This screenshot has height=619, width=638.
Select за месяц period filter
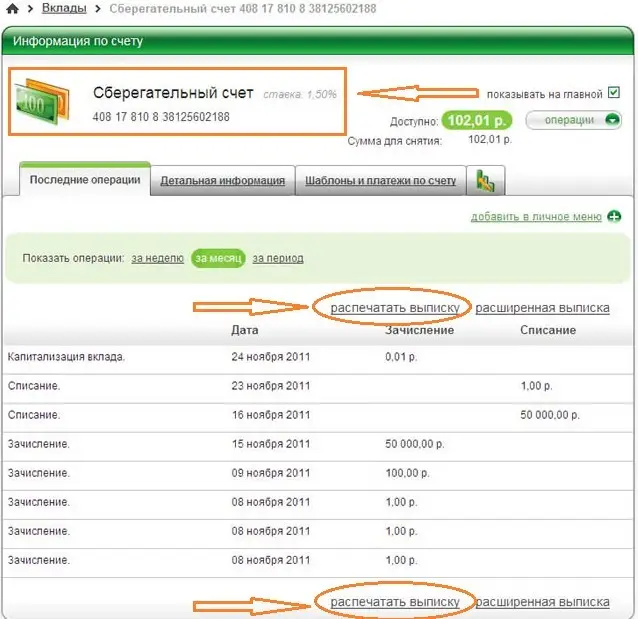pos(218,258)
